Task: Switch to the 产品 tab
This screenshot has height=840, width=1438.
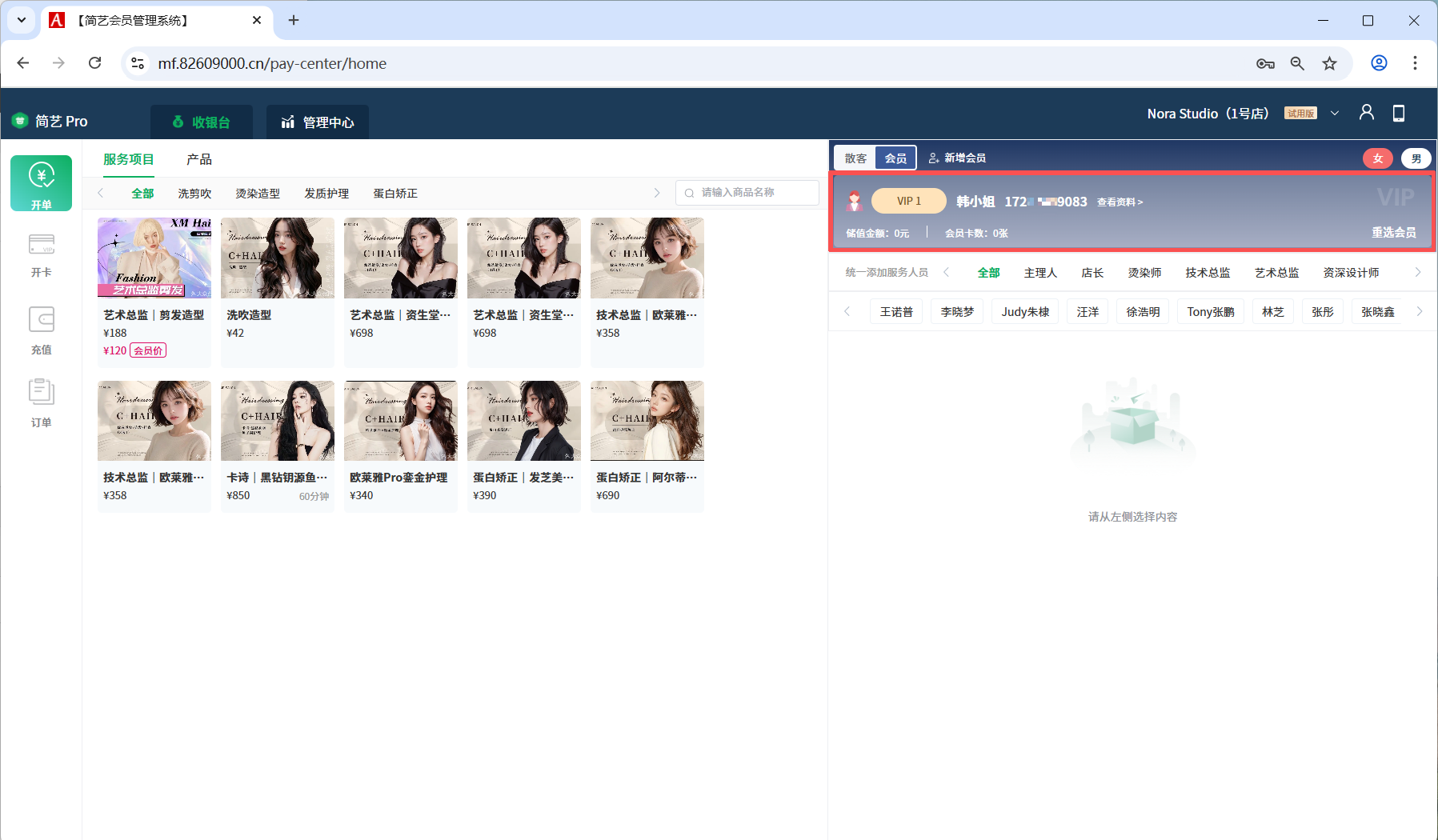Action: coord(198,159)
